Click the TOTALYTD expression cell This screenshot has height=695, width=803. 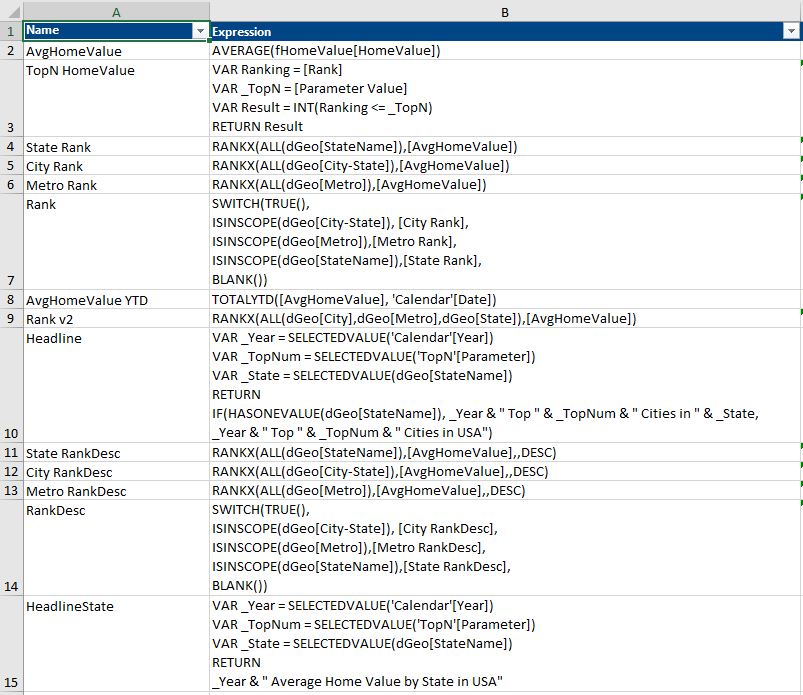click(x=504, y=300)
